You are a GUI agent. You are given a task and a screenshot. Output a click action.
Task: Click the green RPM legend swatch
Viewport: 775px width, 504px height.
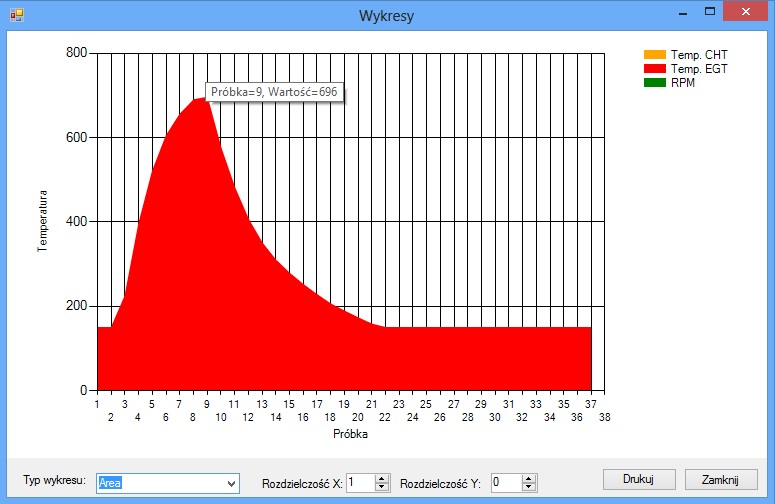(654, 82)
